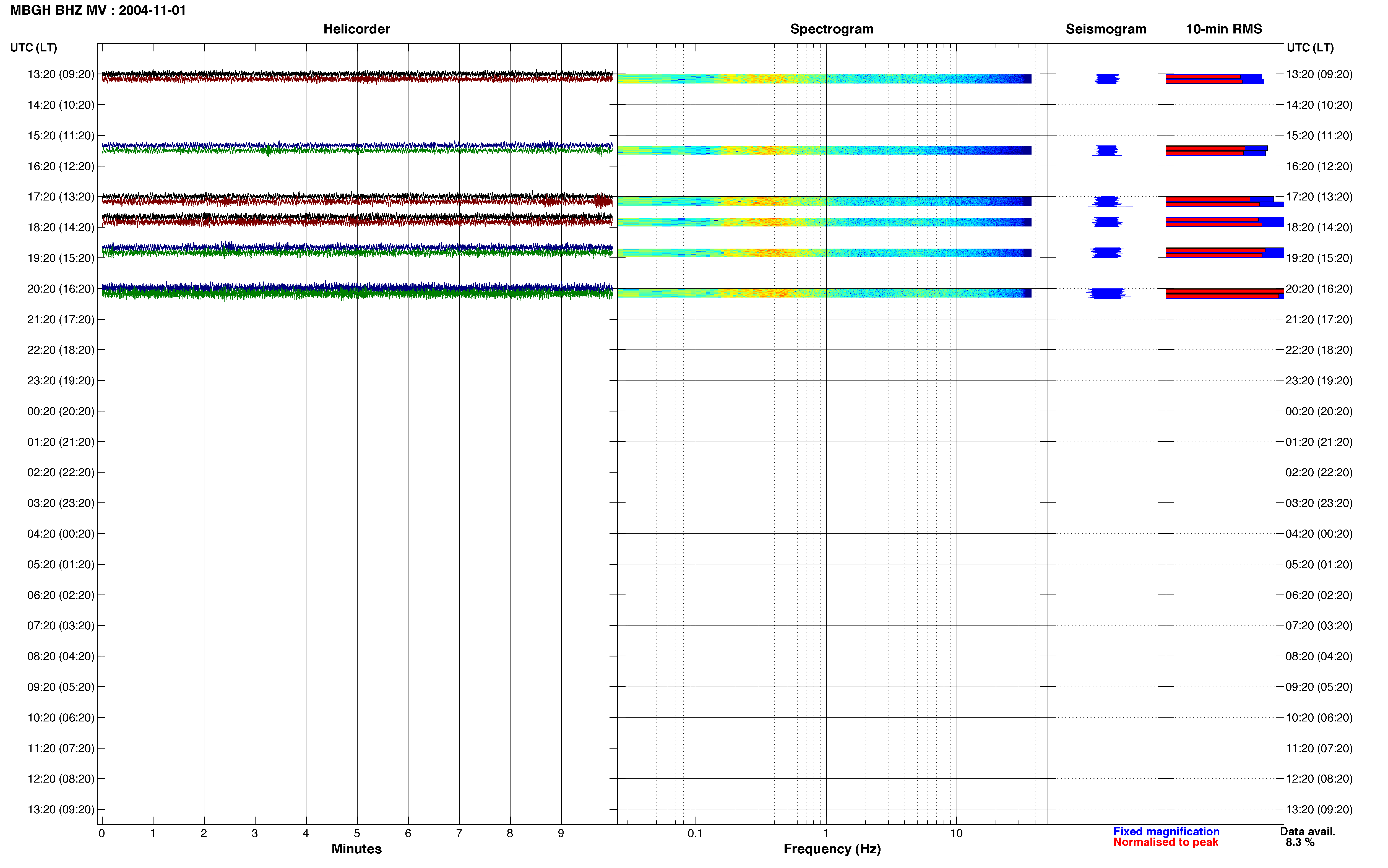Click the spectrogram strip at 20:20 UTC
The image size is (1388, 868).
[x=824, y=293]
